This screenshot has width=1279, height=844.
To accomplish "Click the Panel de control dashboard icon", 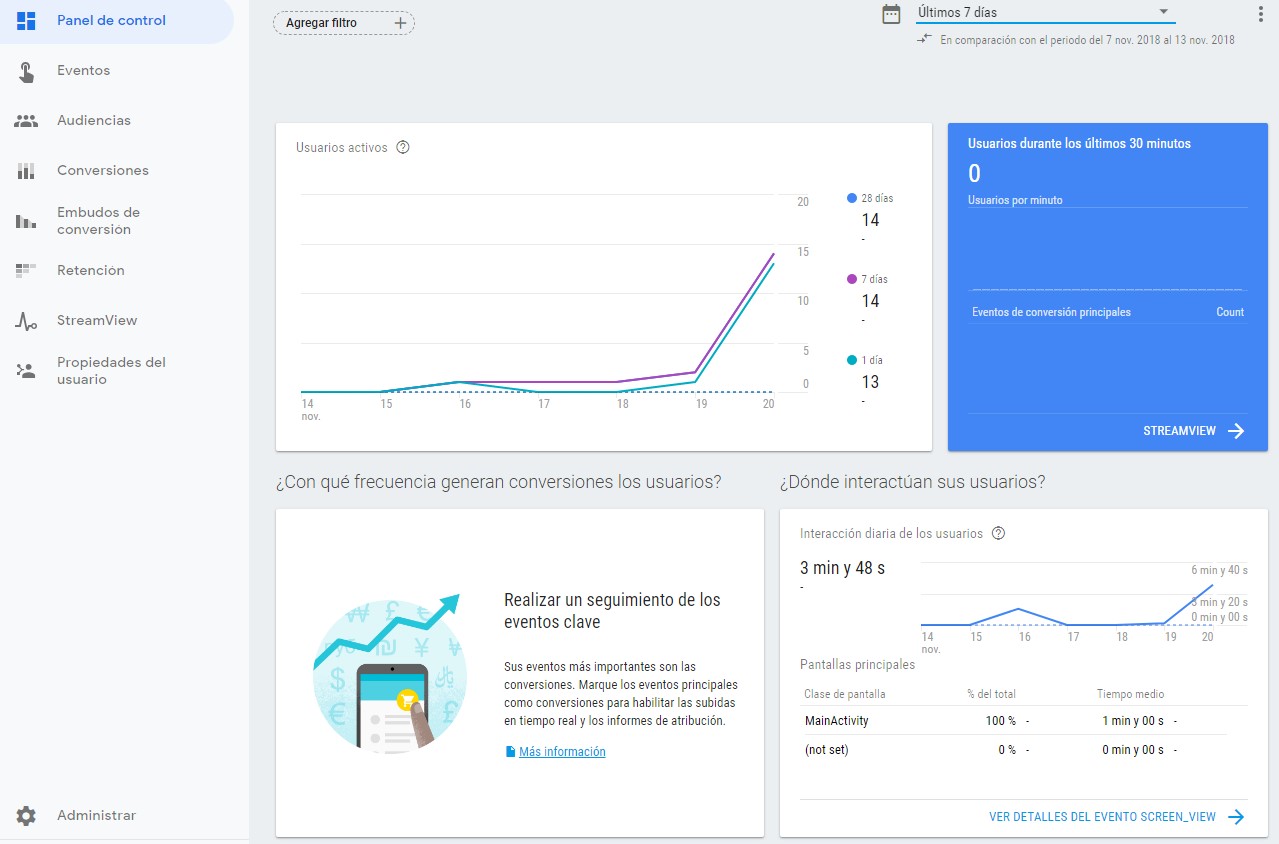I will [x=26, y=21].
